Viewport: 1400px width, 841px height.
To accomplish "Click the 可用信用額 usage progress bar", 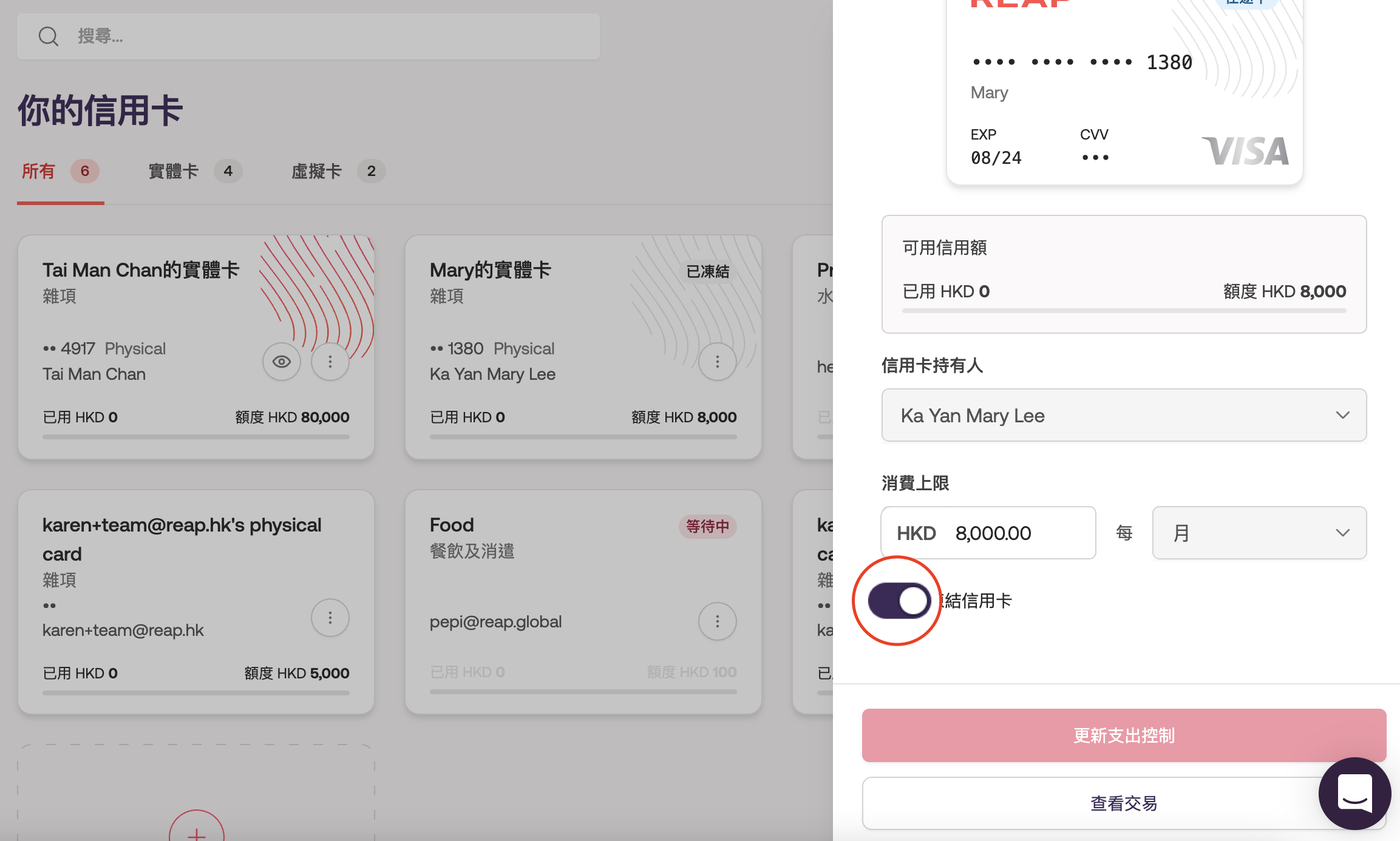I will (1124, 311).
